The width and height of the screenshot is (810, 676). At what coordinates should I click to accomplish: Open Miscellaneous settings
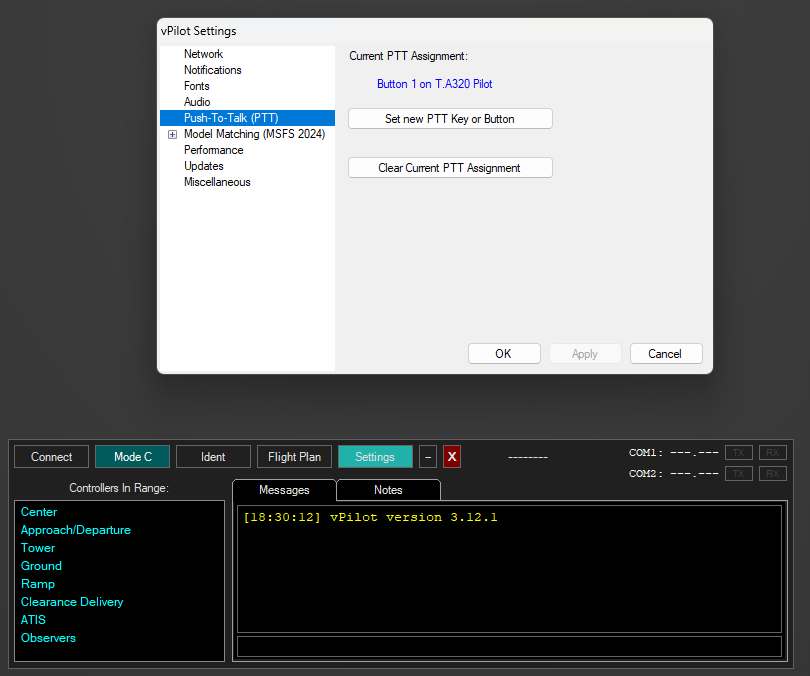[217, 182]
